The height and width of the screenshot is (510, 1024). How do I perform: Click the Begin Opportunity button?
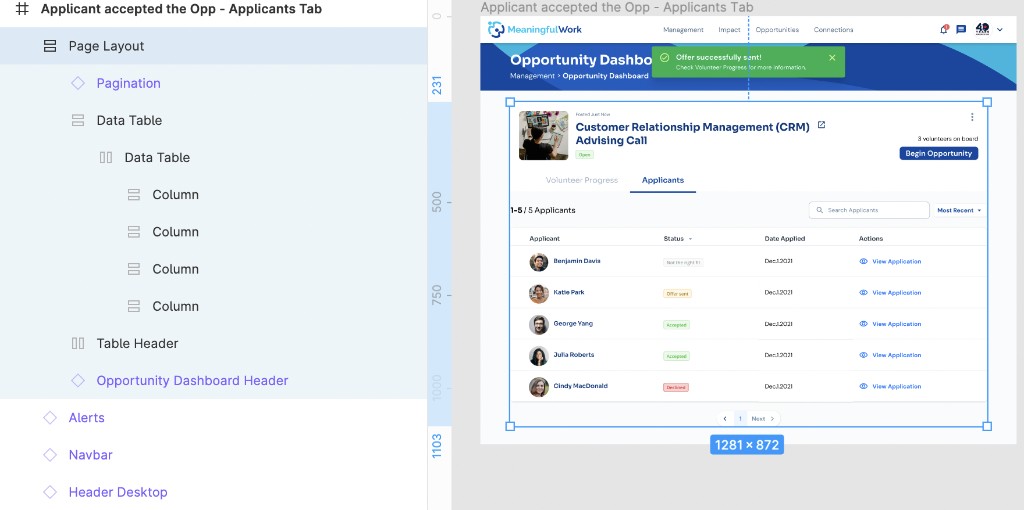click(x=938, y=153)
